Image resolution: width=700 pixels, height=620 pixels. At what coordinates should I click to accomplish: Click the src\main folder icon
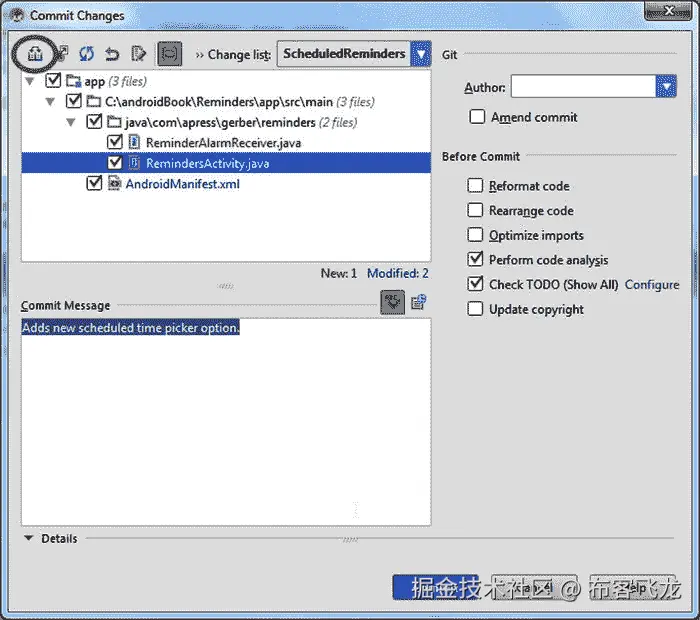point(93,101)
